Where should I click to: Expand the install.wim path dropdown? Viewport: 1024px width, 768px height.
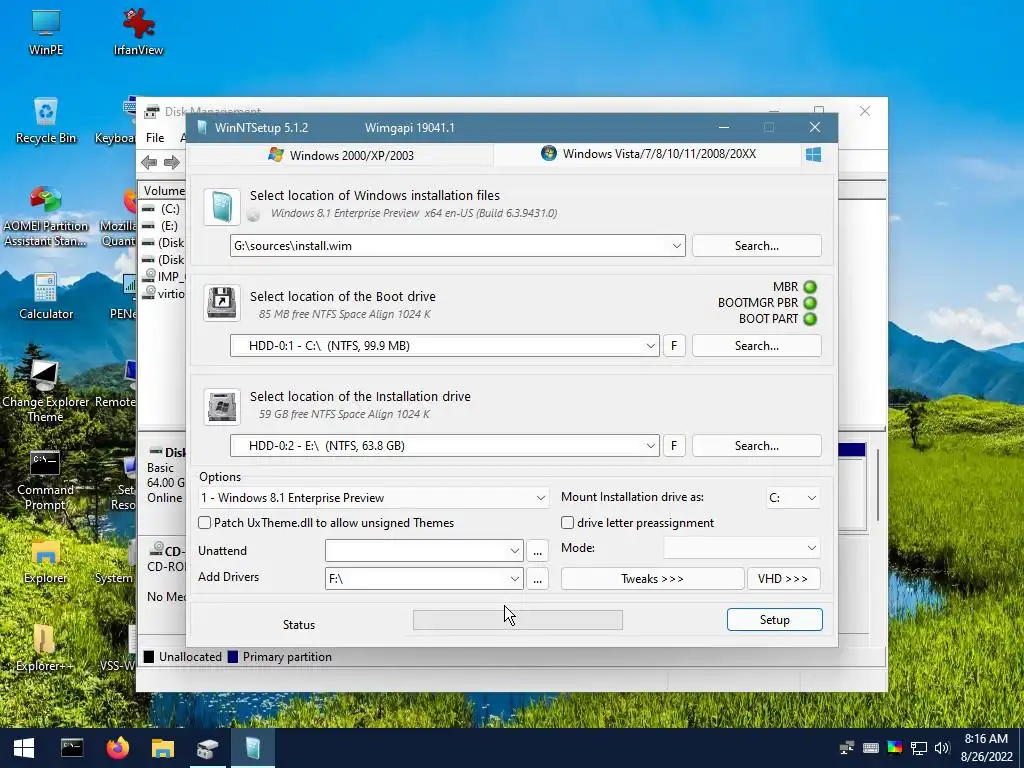coord(677,246)
